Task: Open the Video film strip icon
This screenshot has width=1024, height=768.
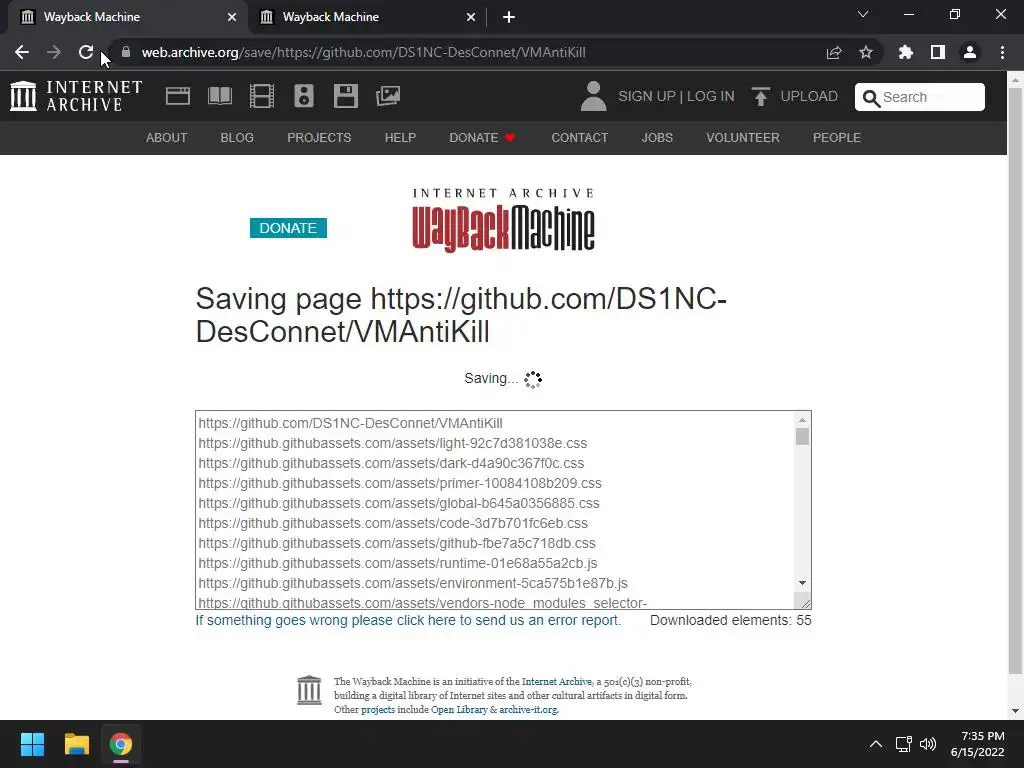Action: [x=262, y=96]
